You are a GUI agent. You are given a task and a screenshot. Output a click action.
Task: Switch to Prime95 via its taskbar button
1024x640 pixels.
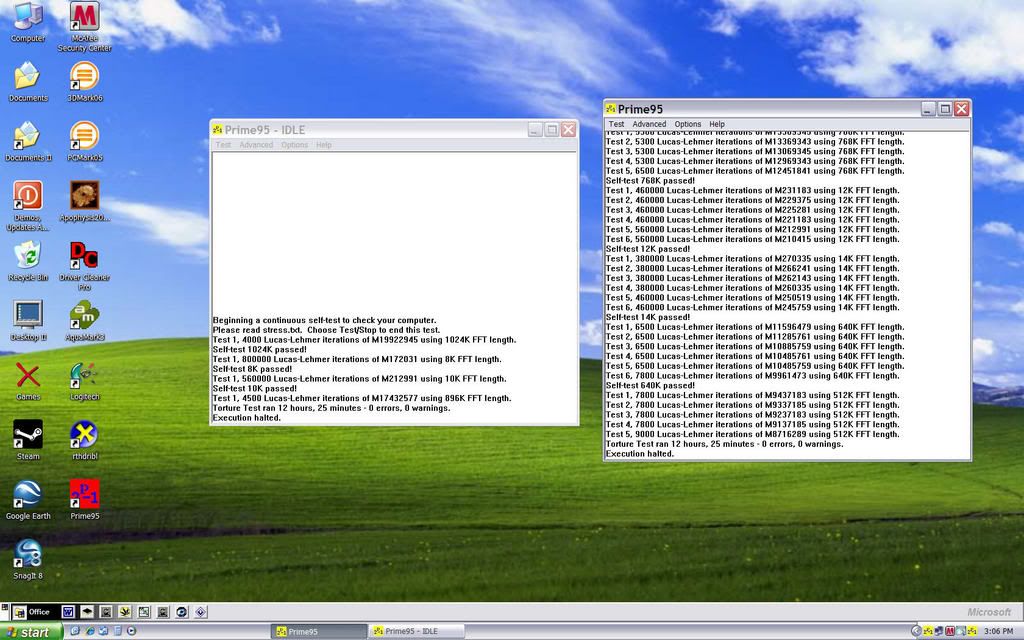click(319, 632)
